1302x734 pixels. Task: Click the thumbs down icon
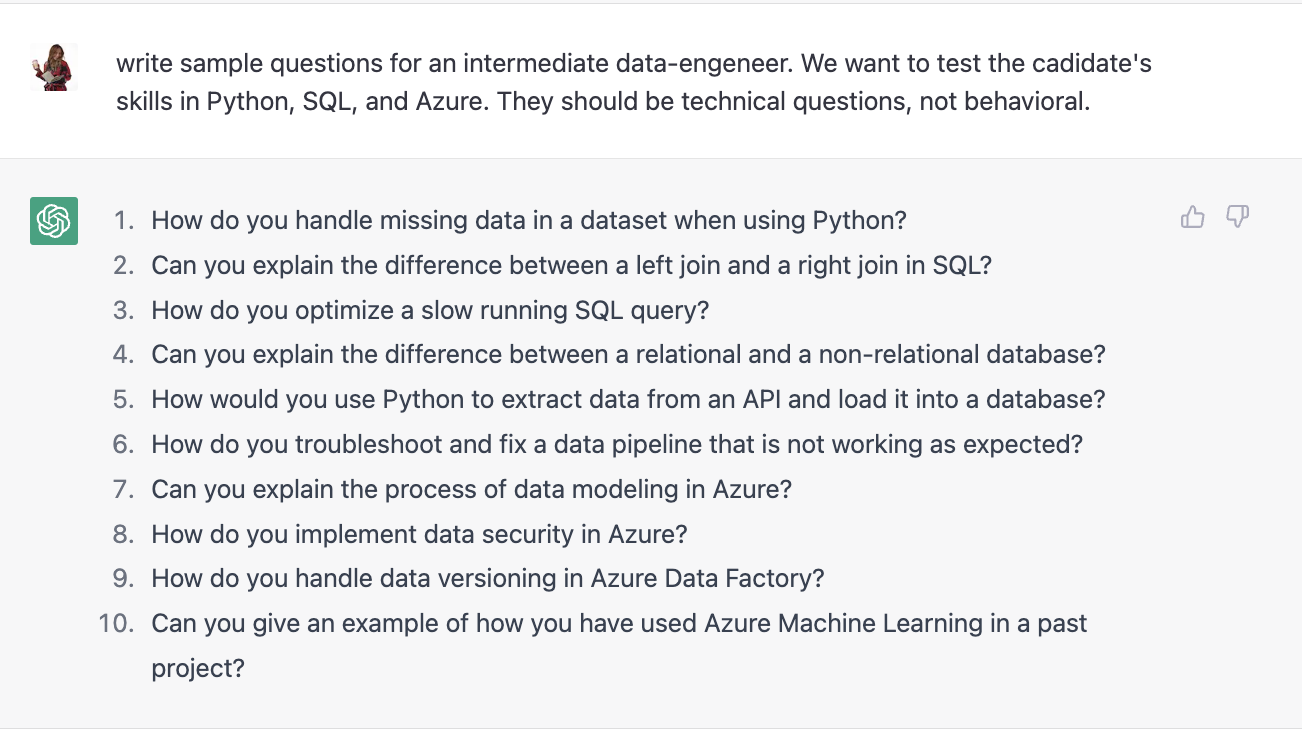[x=1238, y=217]
